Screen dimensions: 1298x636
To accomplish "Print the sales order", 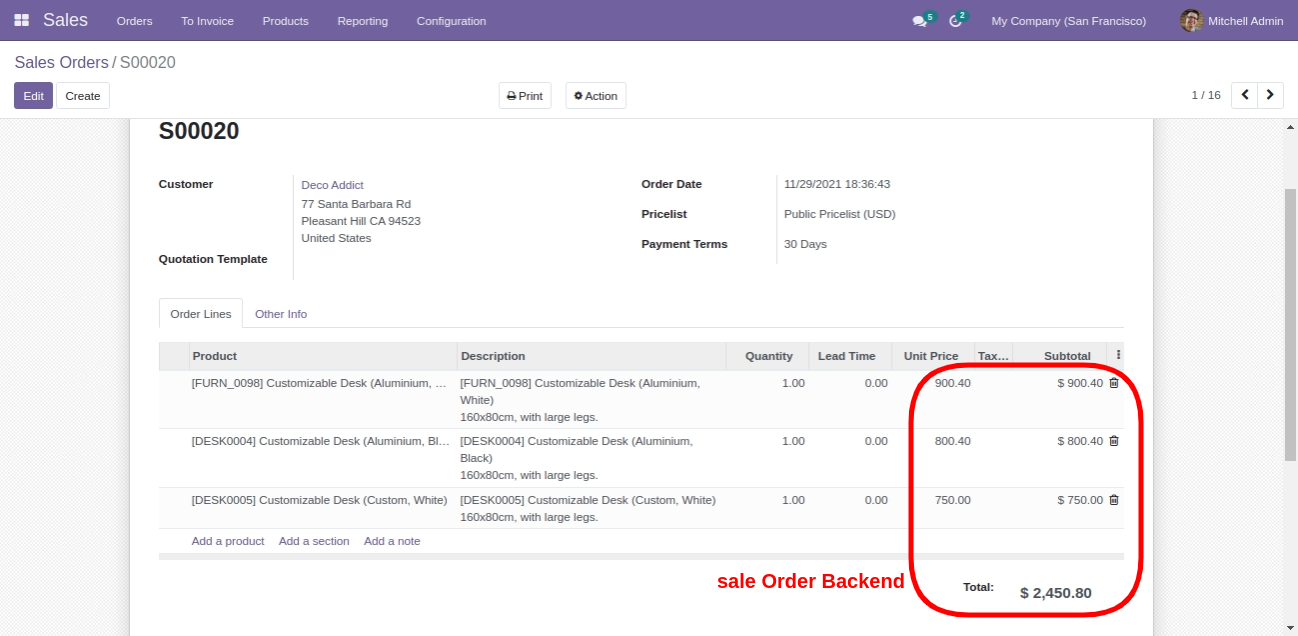I will (524, 96).
